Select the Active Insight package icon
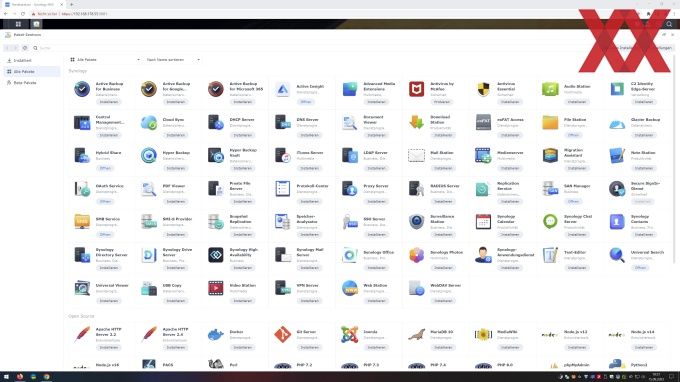680x382 pixels. click(x=283, y=89)
